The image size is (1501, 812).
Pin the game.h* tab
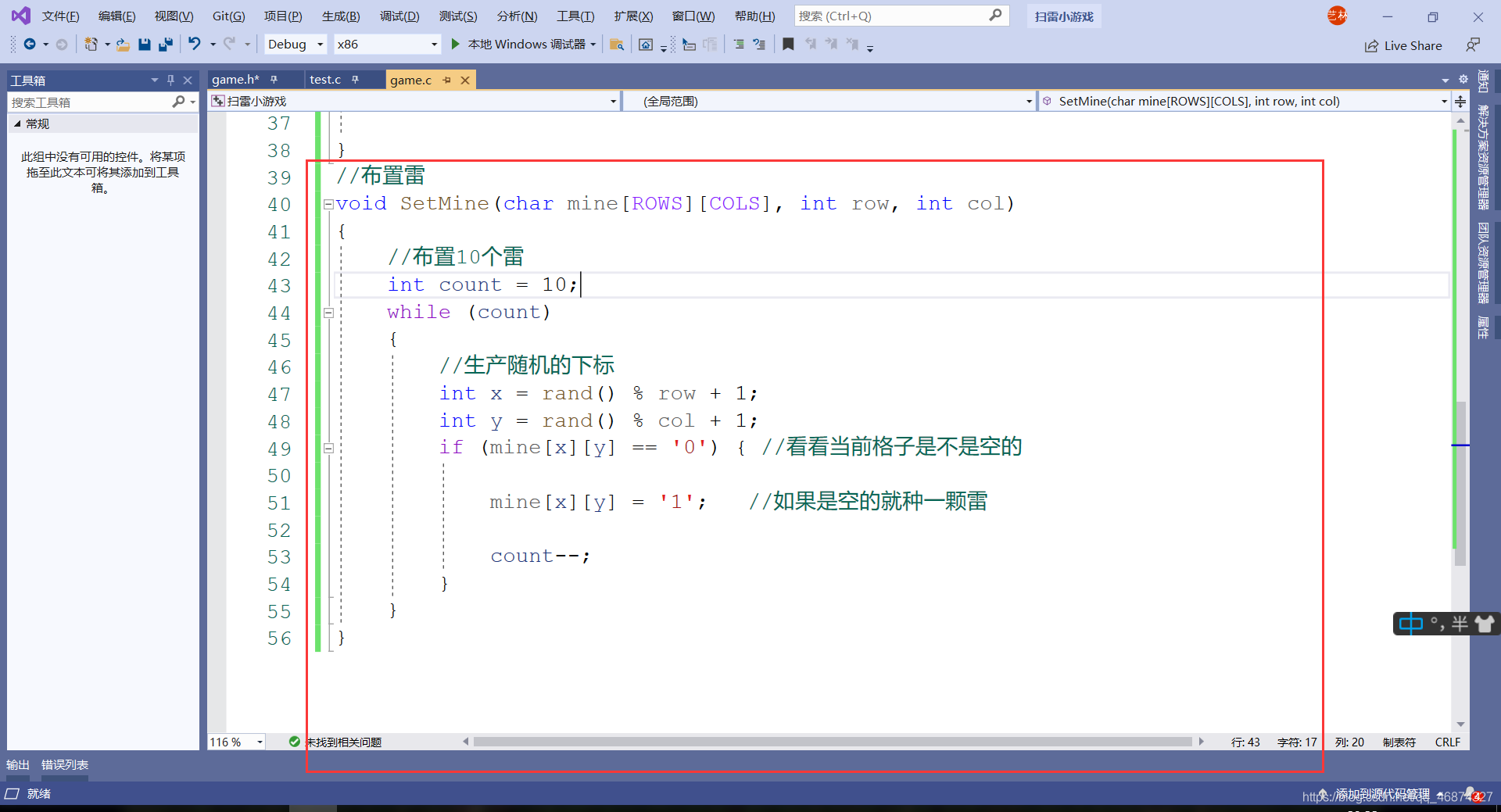(274, 80)
